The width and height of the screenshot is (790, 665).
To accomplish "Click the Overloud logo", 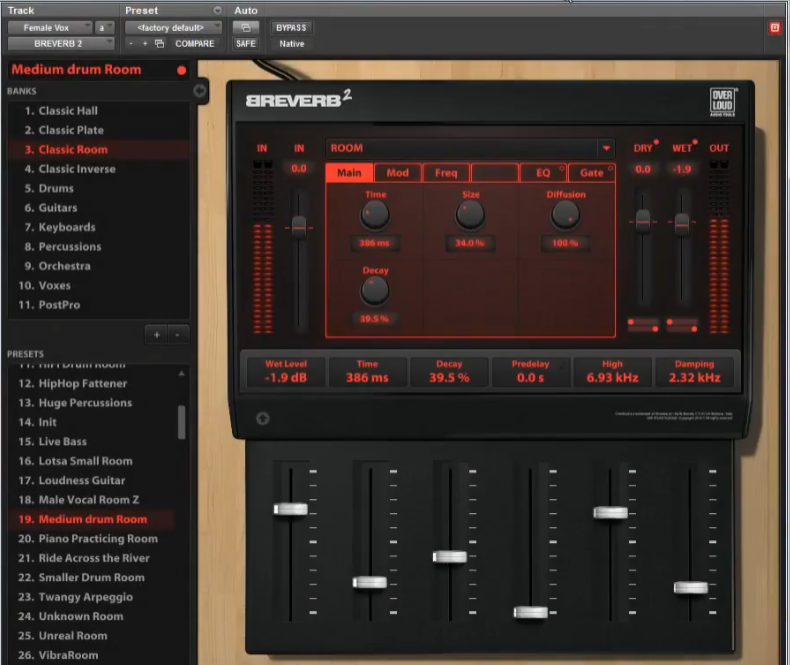I will [722, 102].
